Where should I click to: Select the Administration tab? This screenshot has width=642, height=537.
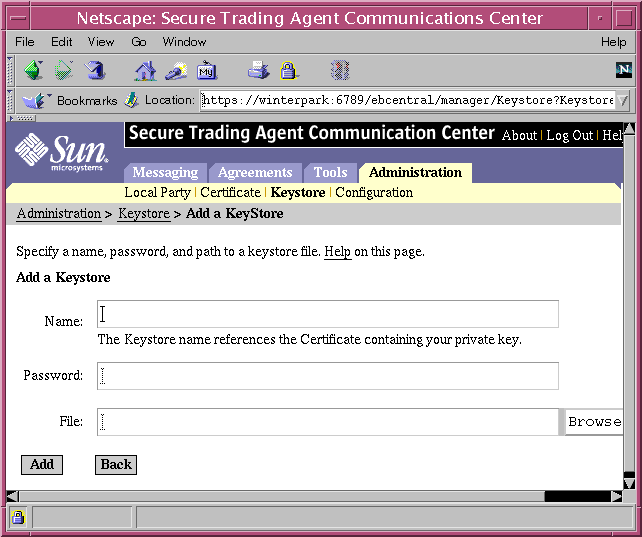415,172
